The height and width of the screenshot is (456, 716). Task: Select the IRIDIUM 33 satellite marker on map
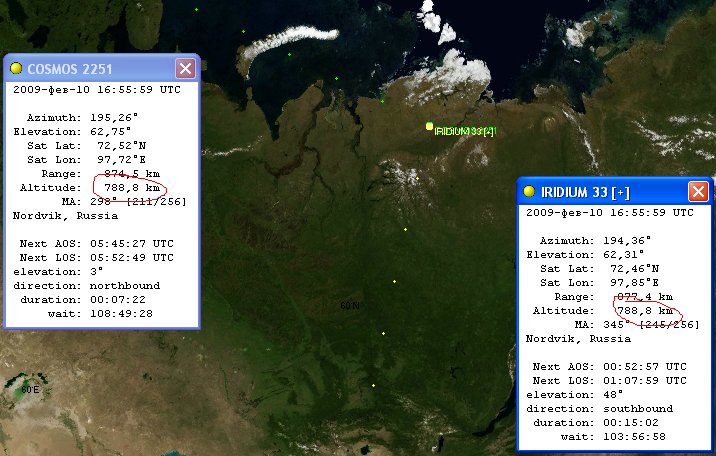point(430,126)
